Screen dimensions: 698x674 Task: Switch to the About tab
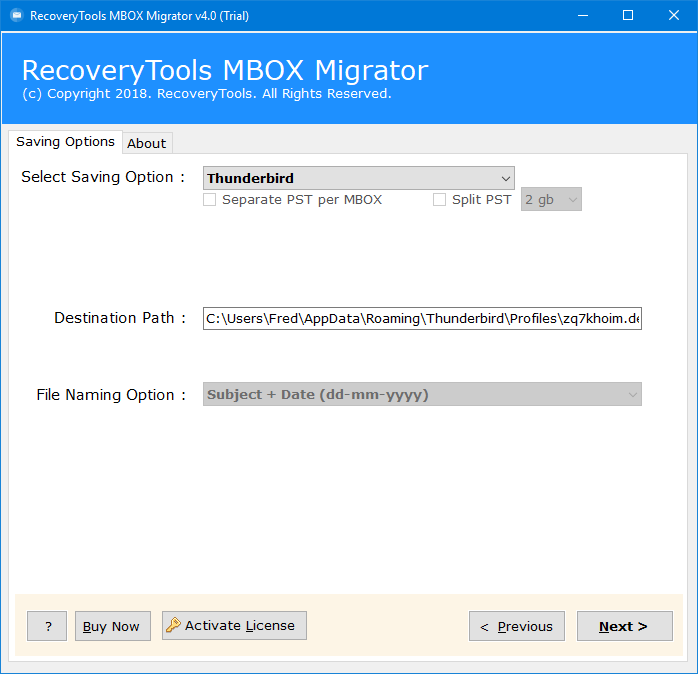coord(147,143)
